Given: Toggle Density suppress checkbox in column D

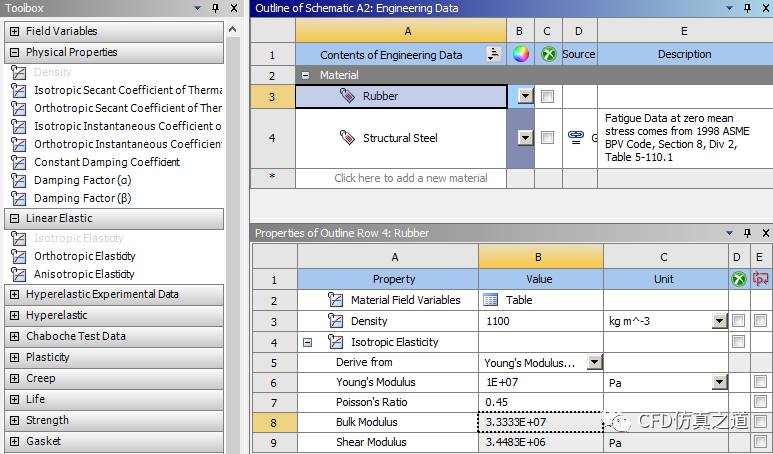Looking at the screenshot, I should (738, 321).
